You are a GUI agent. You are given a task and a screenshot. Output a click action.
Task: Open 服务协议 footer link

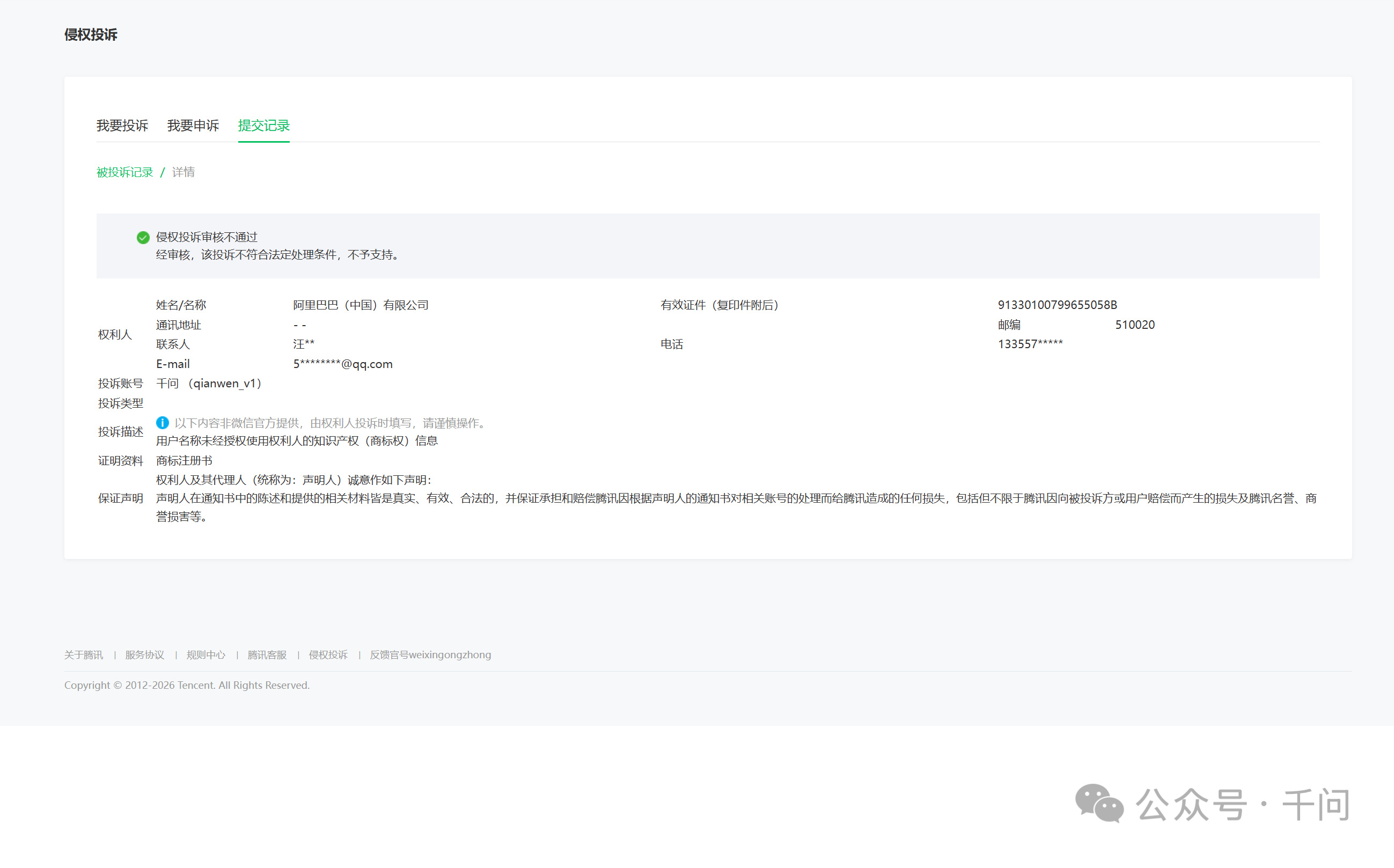145,655
